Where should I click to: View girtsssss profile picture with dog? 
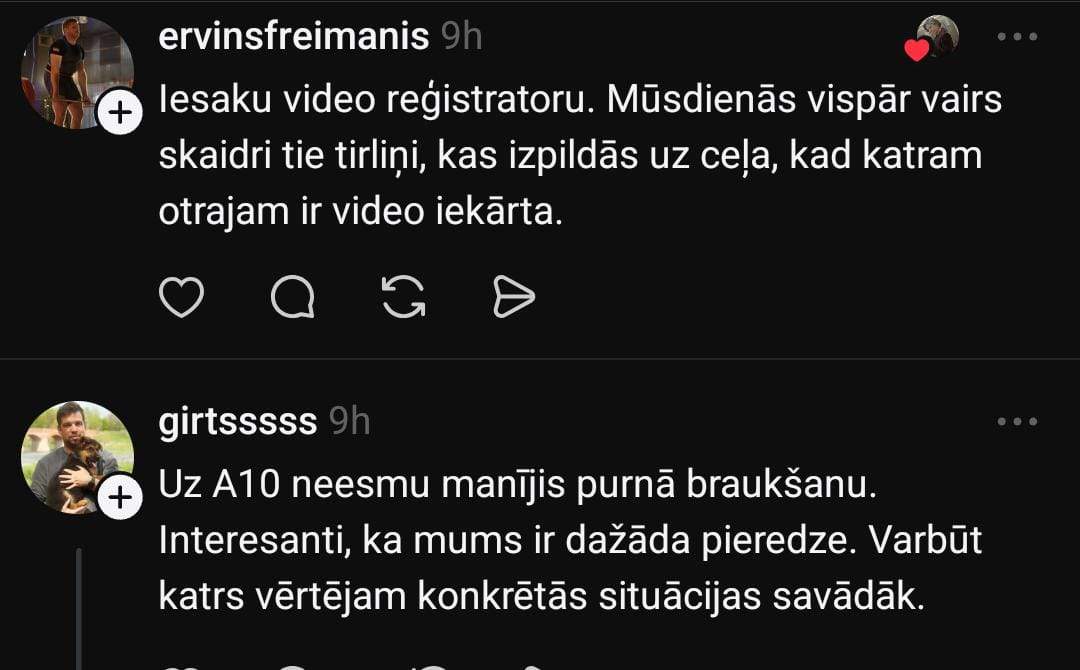[72, 452]
